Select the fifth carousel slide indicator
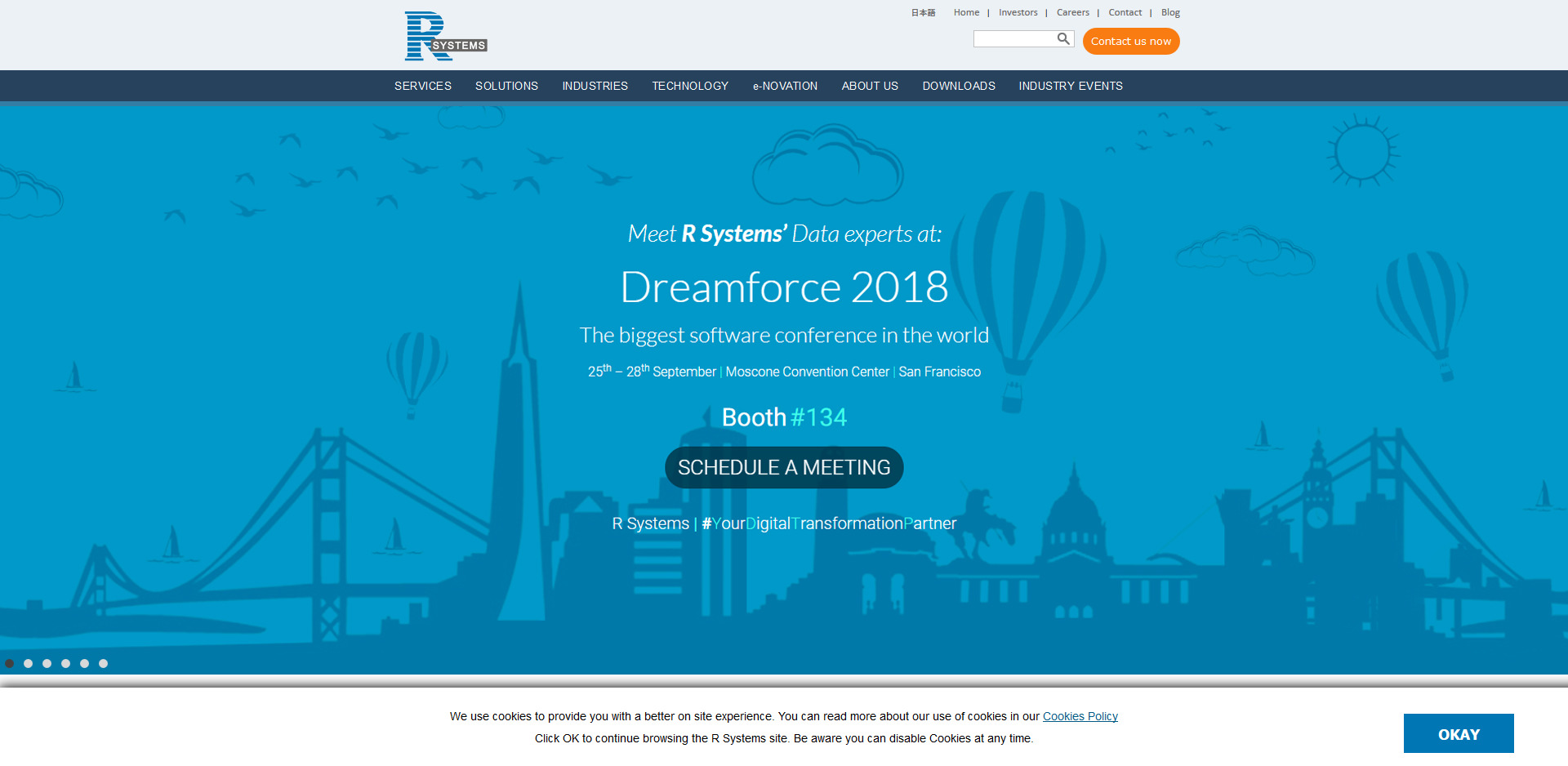 84,664
